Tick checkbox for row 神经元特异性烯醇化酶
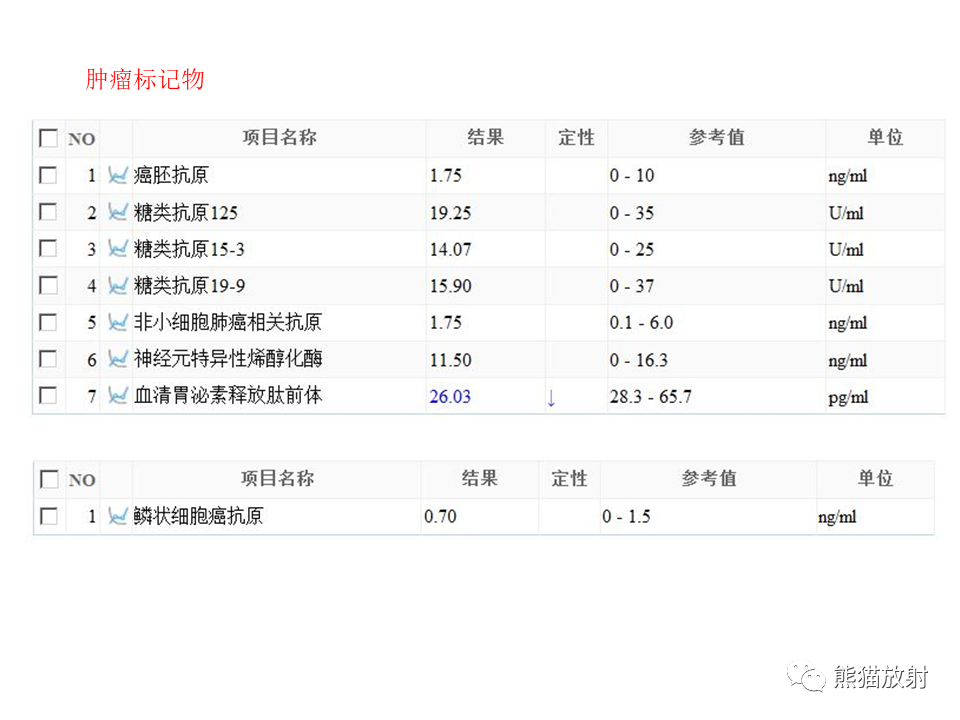Screen dimensions: 960x720 pyautogui.click(x=48, y=359)
